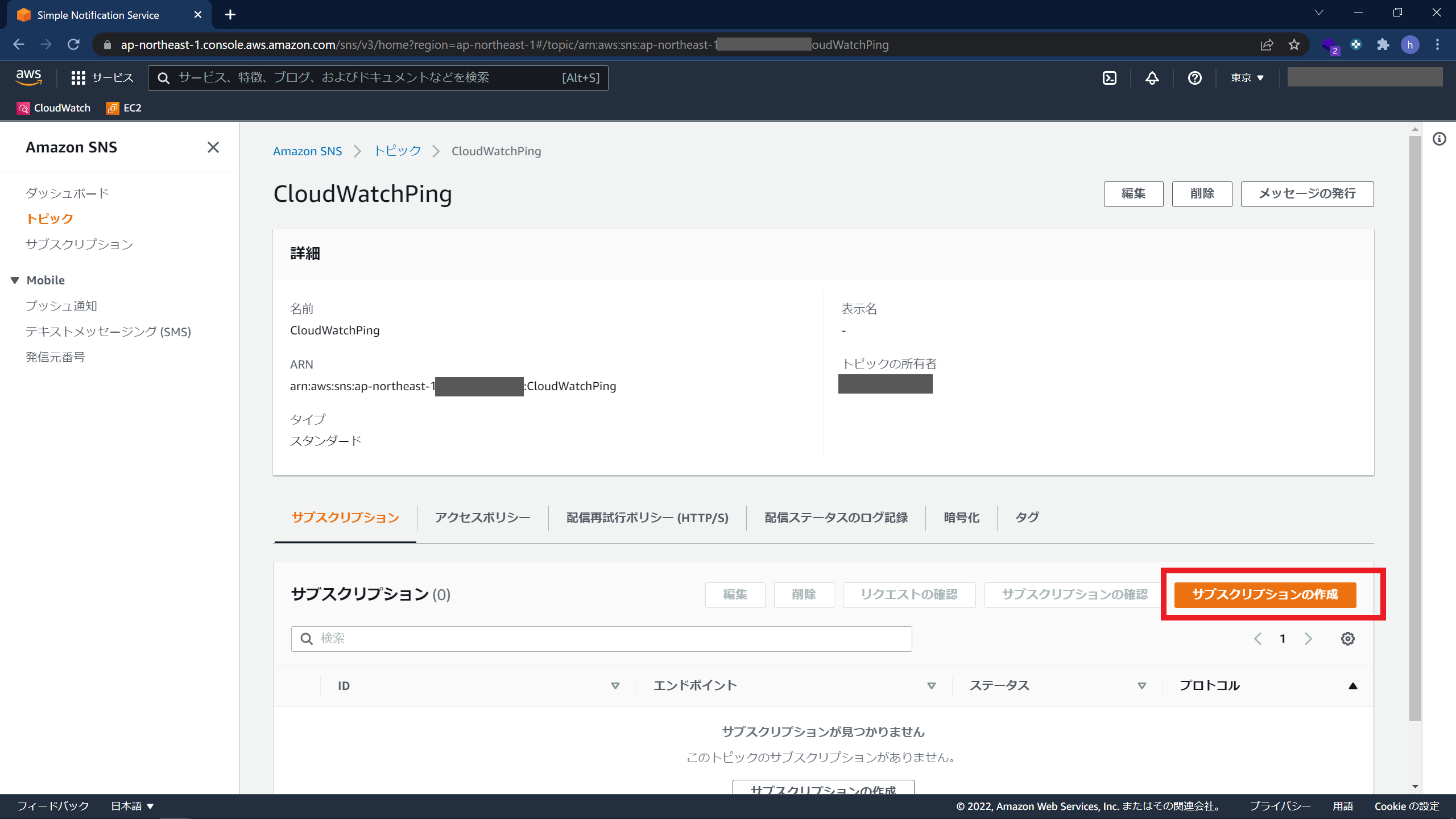
Task: Switch to the access policy tab
Action: pos(482,518)
